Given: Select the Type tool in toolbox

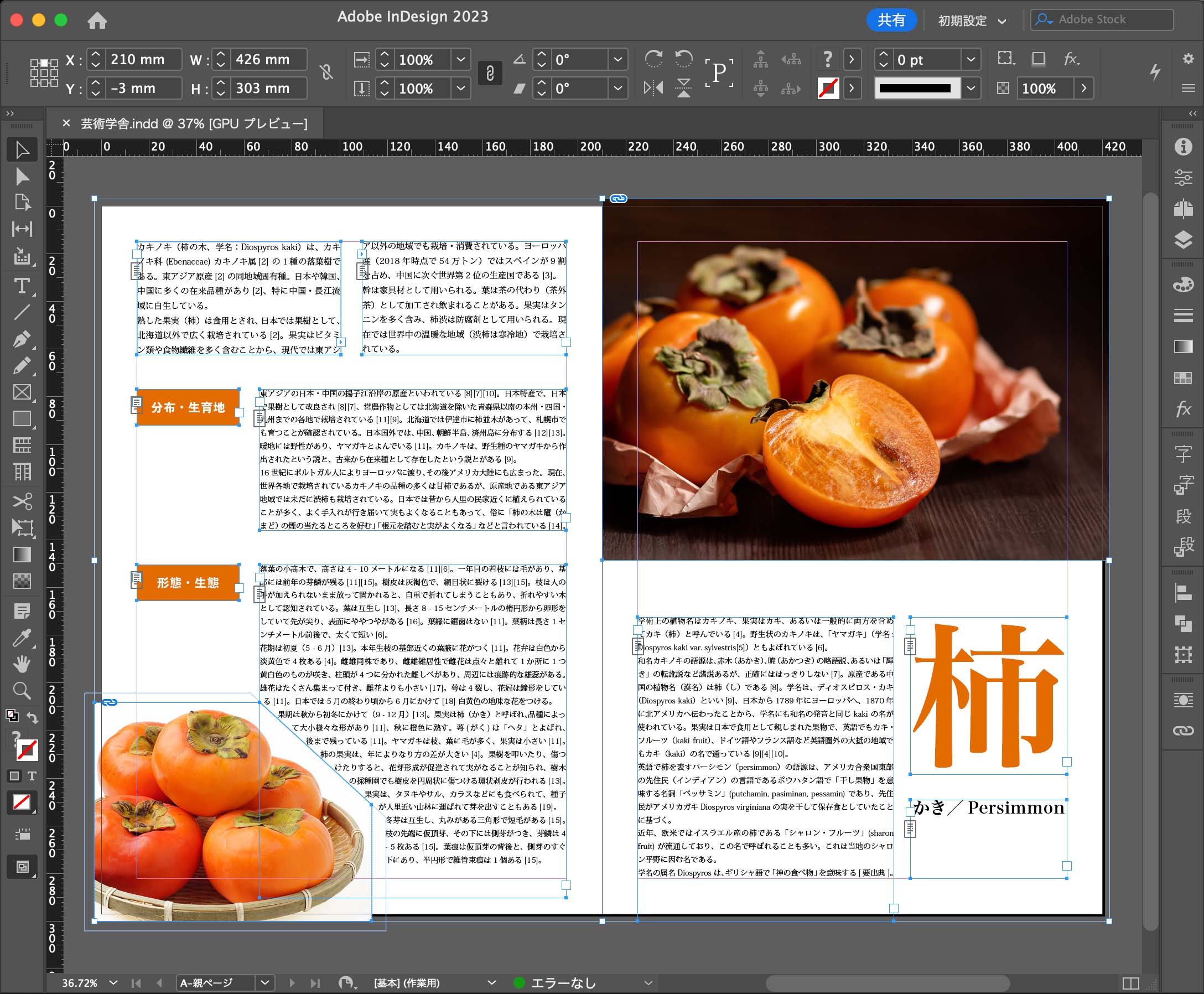Looking at the screenshot, I should (22, 286).
